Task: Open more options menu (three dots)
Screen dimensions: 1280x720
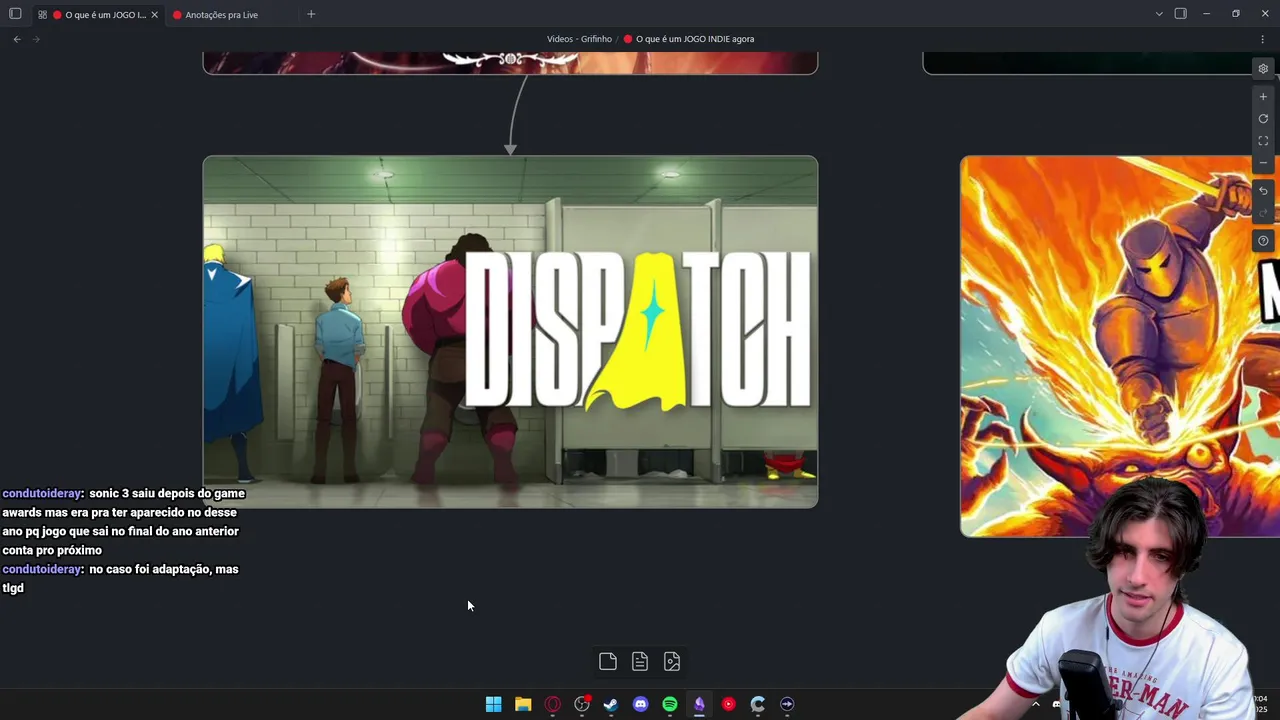Action: tap(1262, 39)
